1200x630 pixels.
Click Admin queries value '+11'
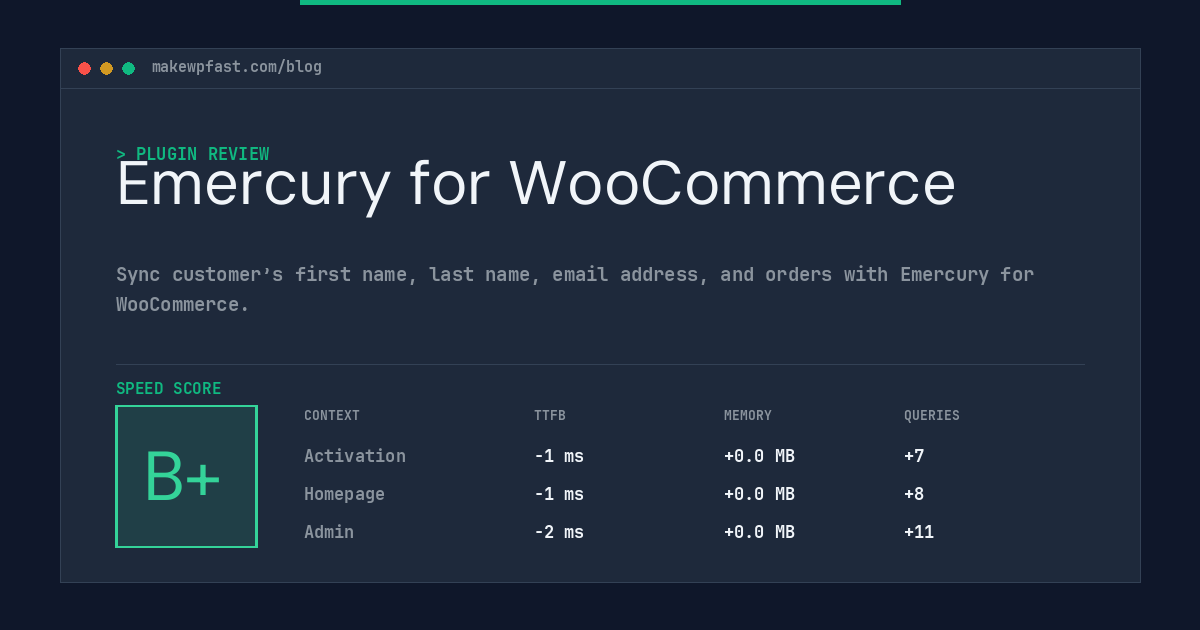click(x=919, y=532)
